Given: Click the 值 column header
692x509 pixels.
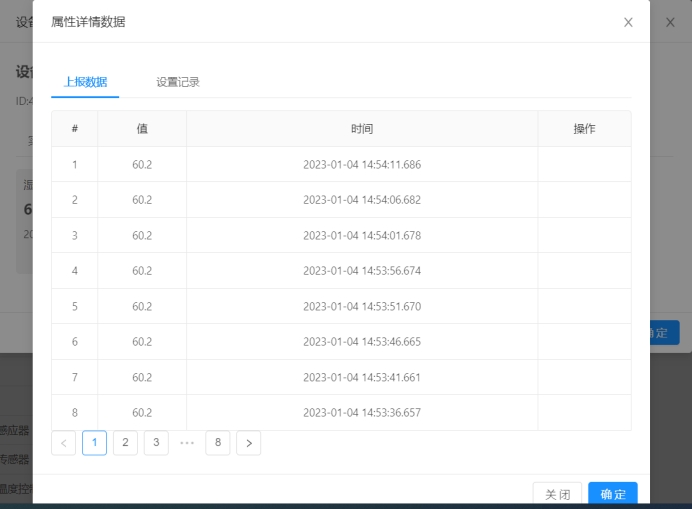Looking at the screenshot, I should (x=142, y=129).
